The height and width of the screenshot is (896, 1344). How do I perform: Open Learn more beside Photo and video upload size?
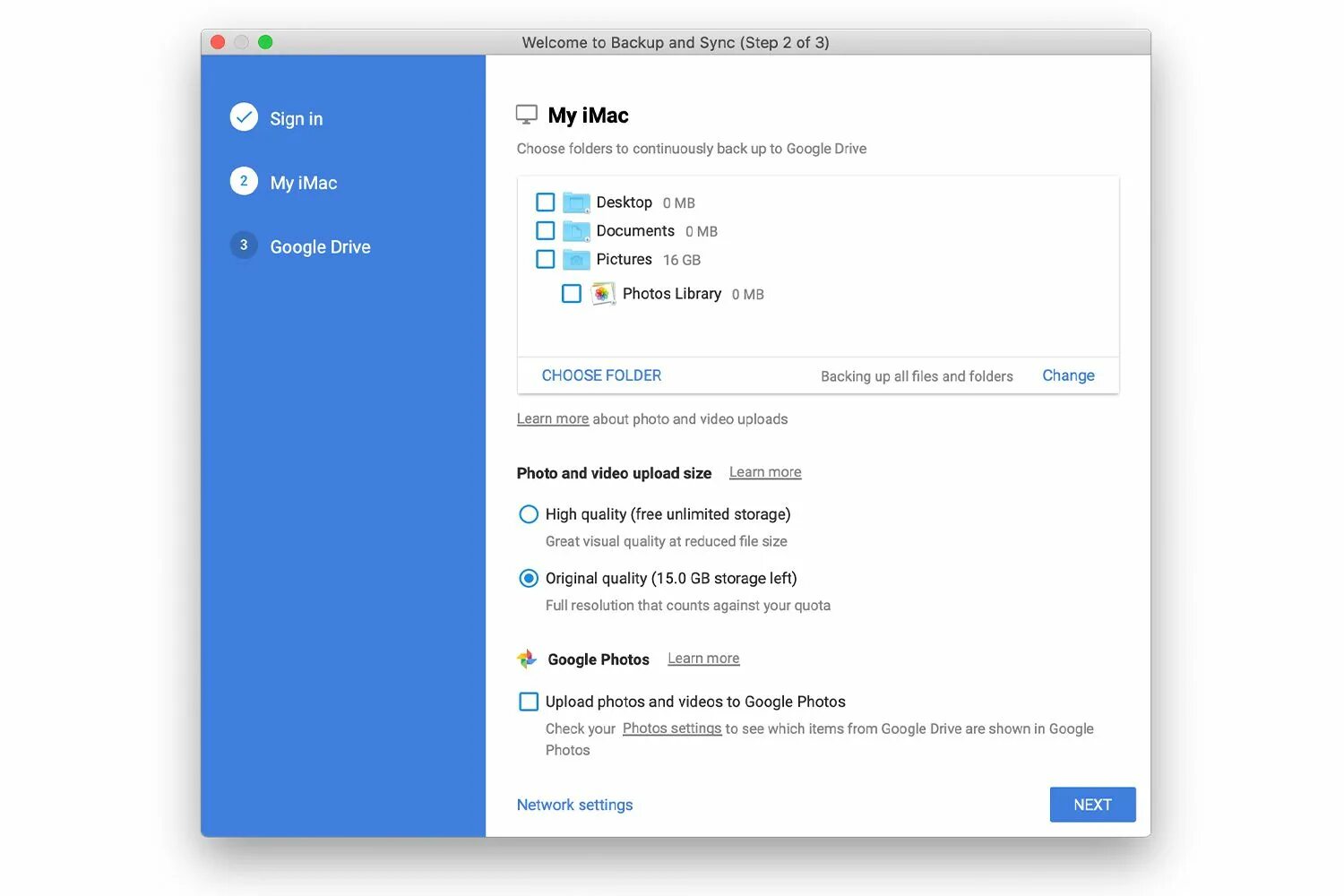coord(765,472)
